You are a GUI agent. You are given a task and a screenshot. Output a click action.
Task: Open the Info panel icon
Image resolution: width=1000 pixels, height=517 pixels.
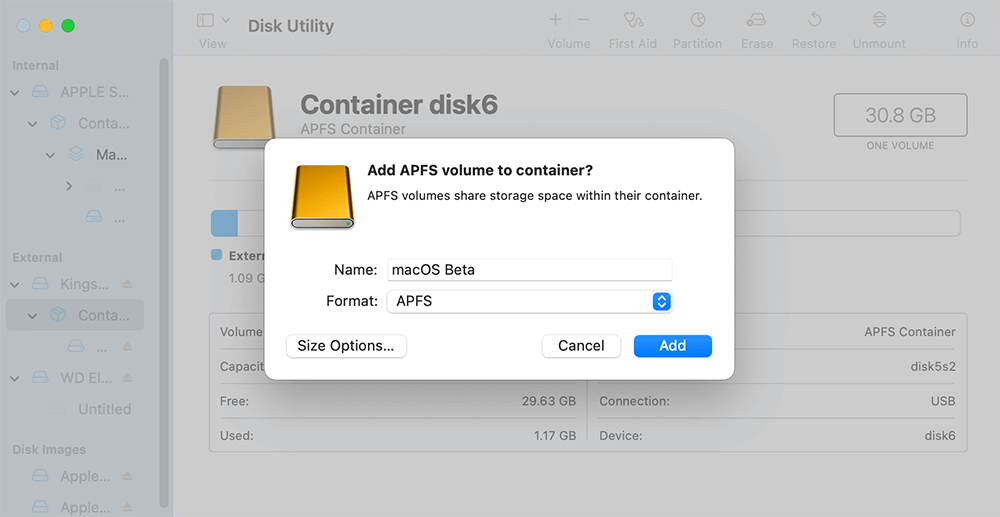point(967,21)
